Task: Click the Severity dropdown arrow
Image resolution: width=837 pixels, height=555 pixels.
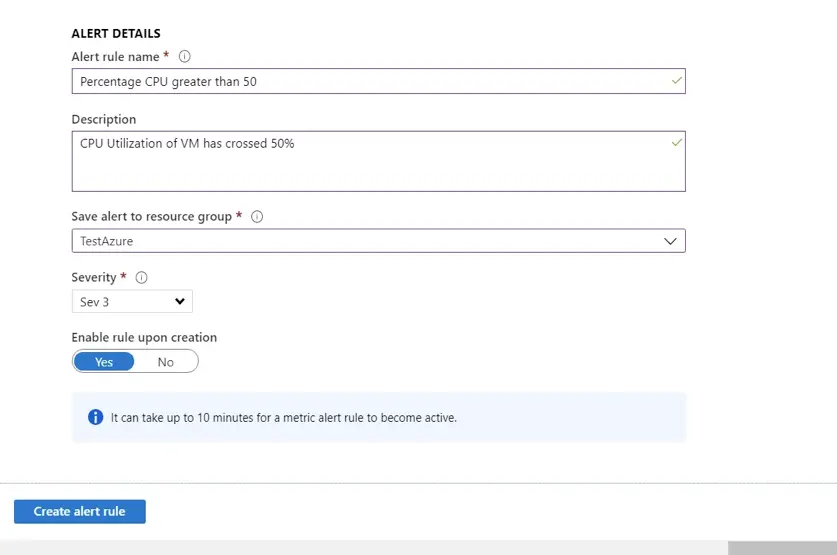Action: 180,302
